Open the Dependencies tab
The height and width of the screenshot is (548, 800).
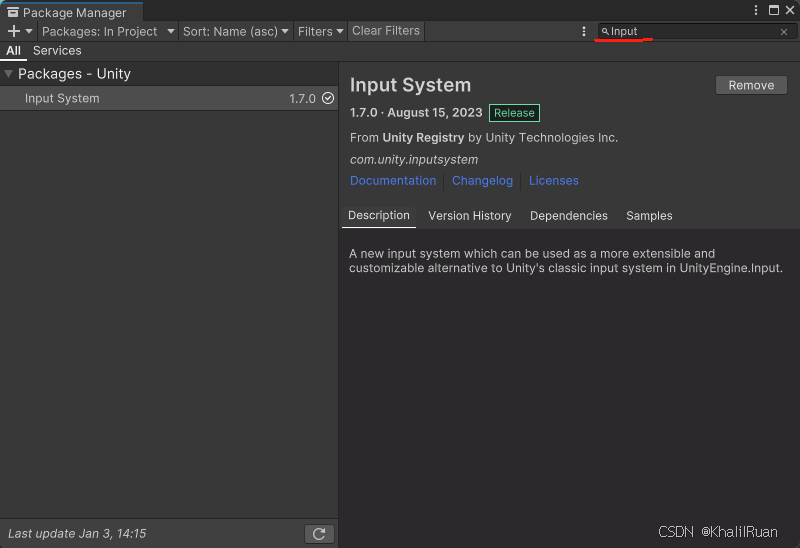(568, 216)
